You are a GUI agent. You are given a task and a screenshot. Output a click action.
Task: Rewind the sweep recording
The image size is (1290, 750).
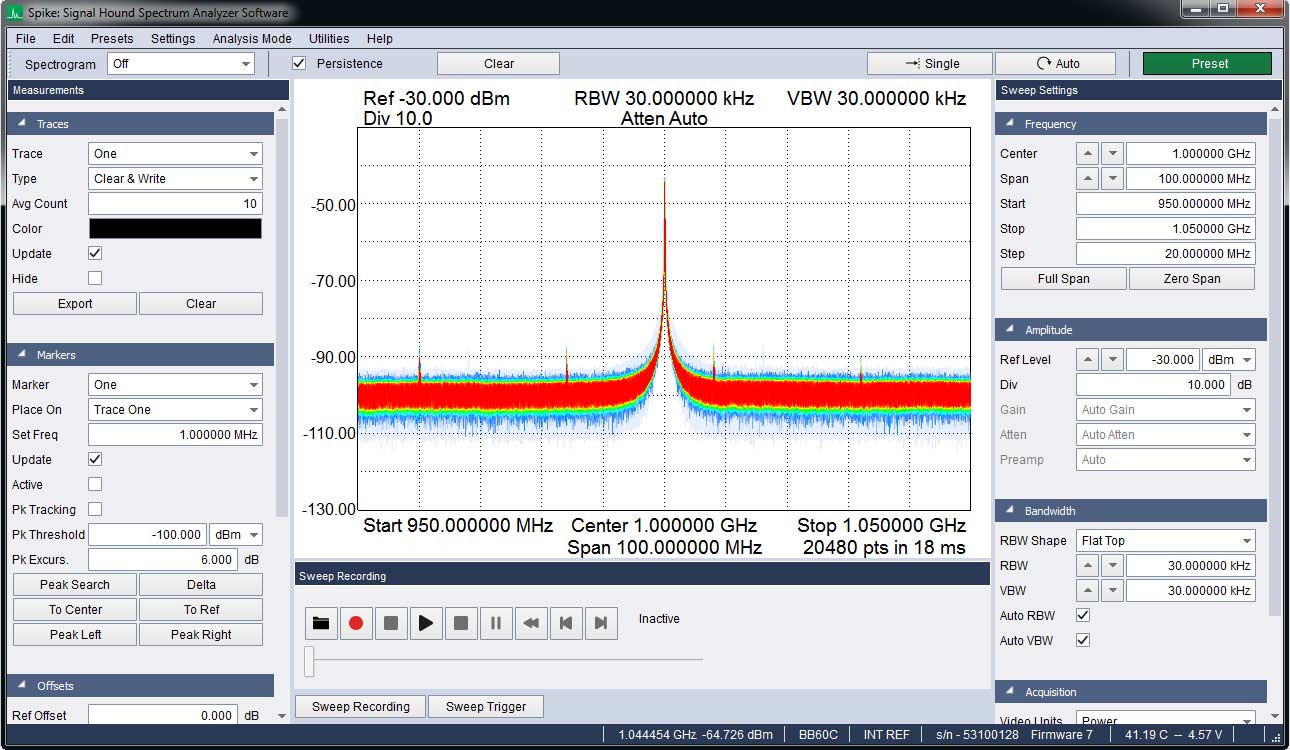531,623
